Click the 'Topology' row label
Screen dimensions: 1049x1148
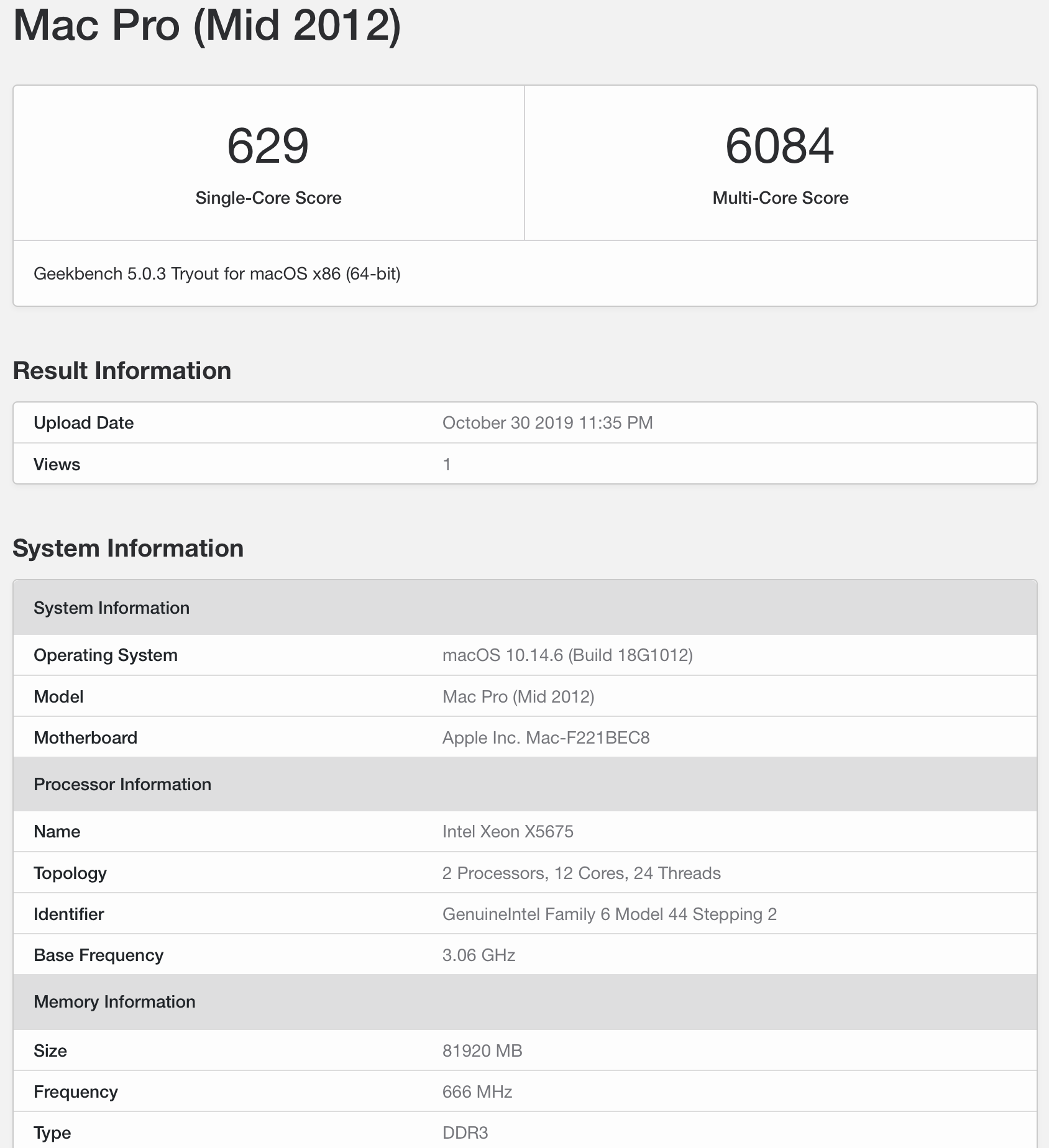(x=70, y=873)
